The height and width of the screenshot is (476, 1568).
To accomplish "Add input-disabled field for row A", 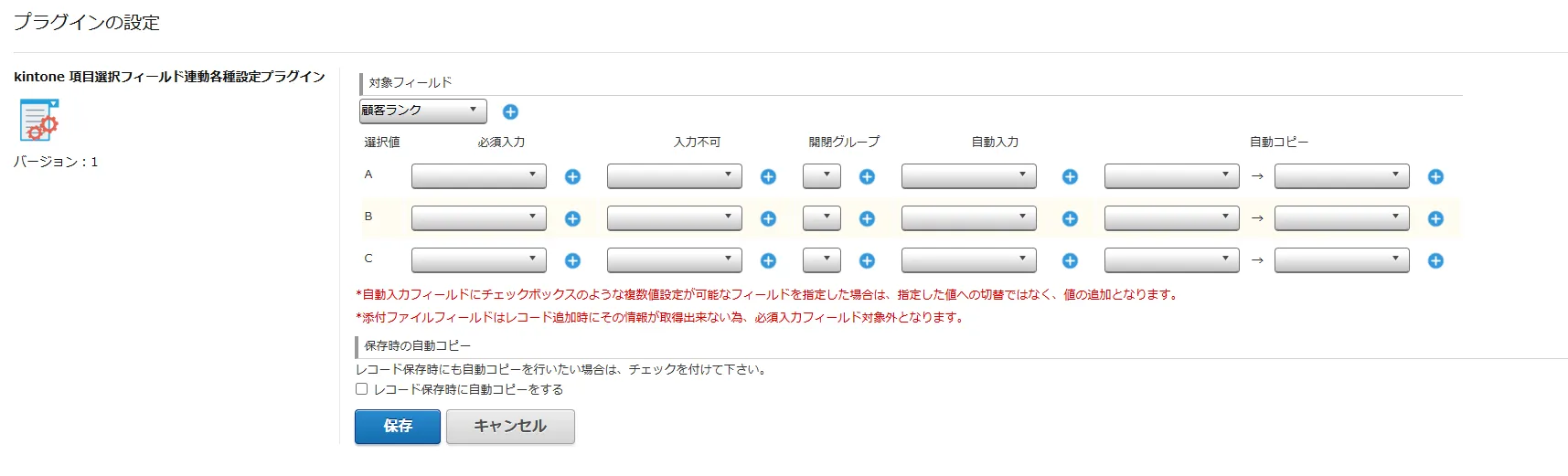I will coord(768,176).
